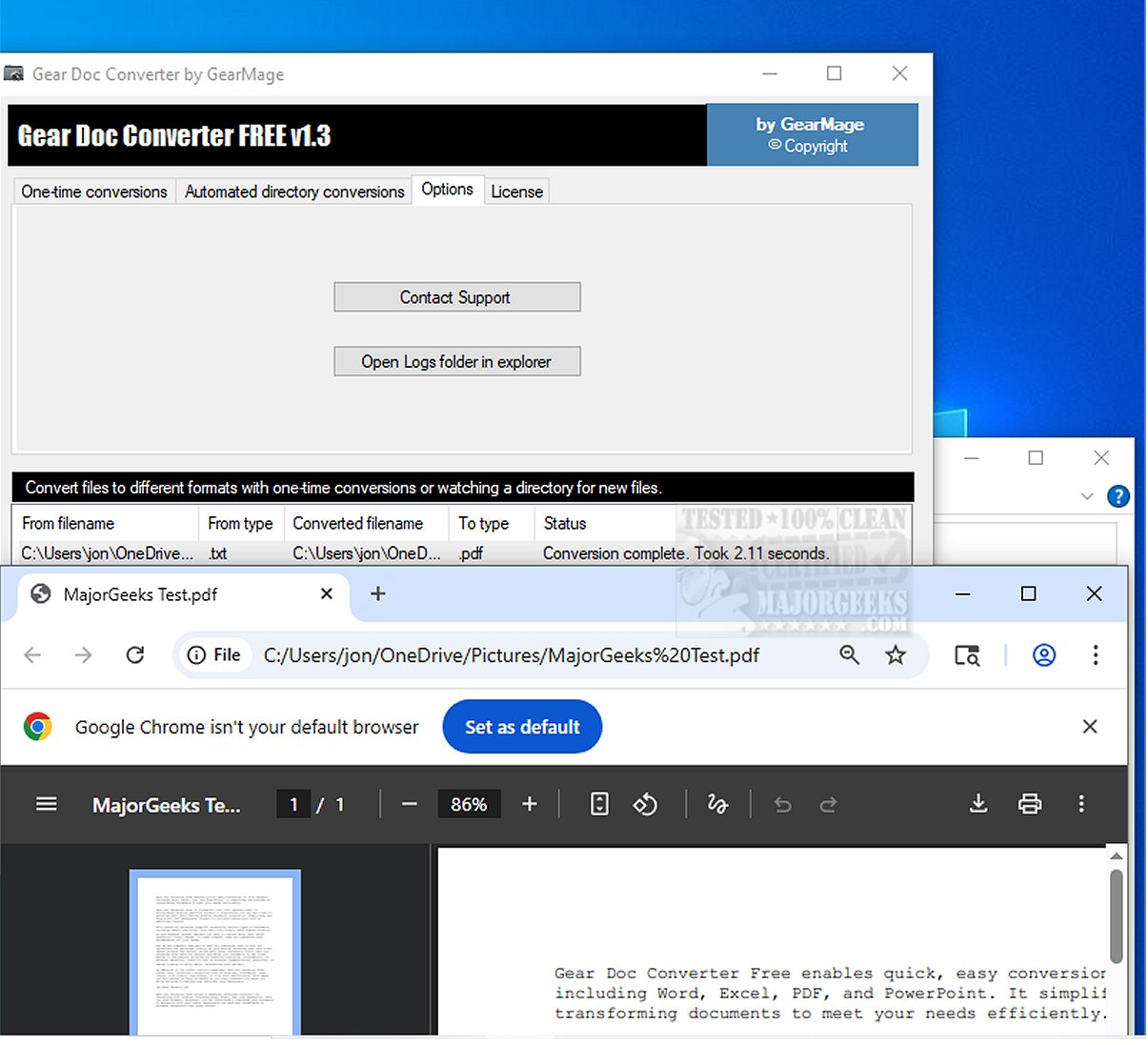This screenshot has width=1148, height=1045.
Task: Select the .pdf to type cell
Action: (x=470, y=553)
